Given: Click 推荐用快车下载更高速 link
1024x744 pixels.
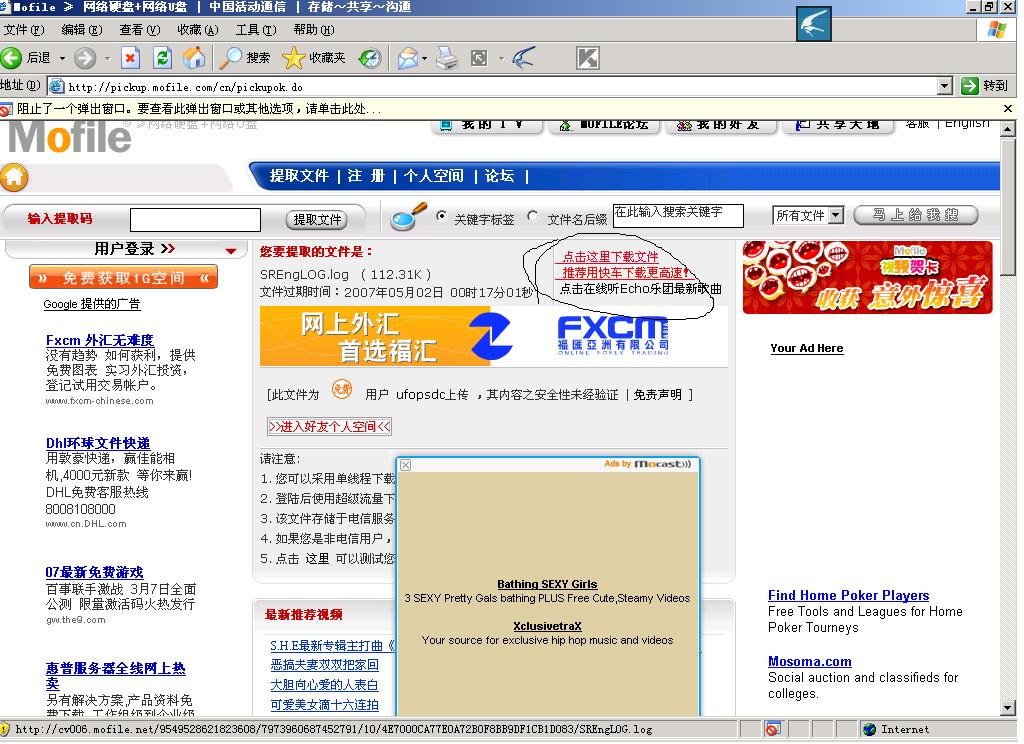Looking at the screenshot, I should pos(624,273).
